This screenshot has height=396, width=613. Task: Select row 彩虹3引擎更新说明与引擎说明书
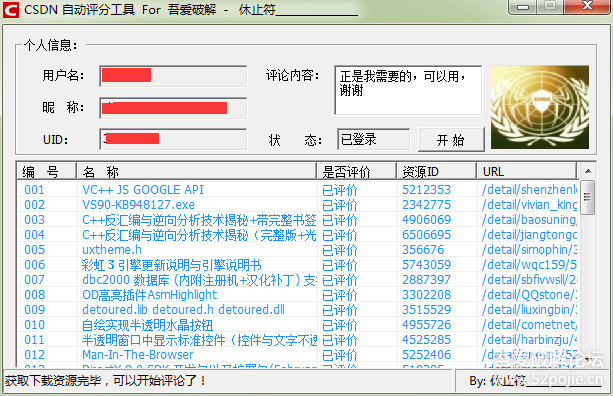(297, 265)
